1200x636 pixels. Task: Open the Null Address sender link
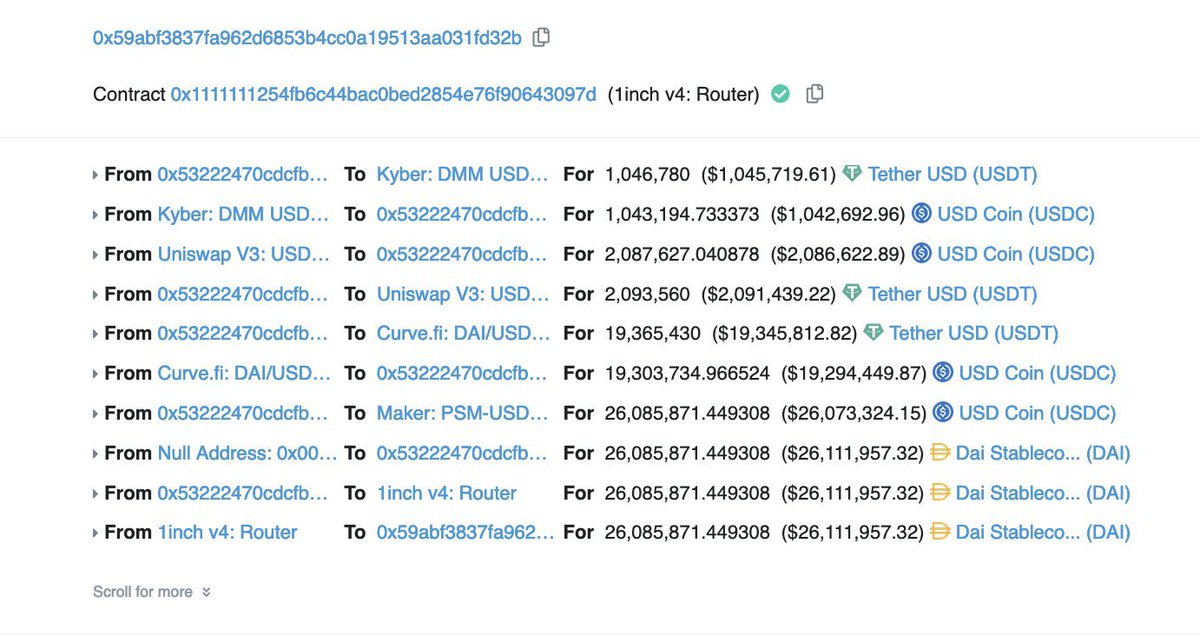(x=247, y=453)
